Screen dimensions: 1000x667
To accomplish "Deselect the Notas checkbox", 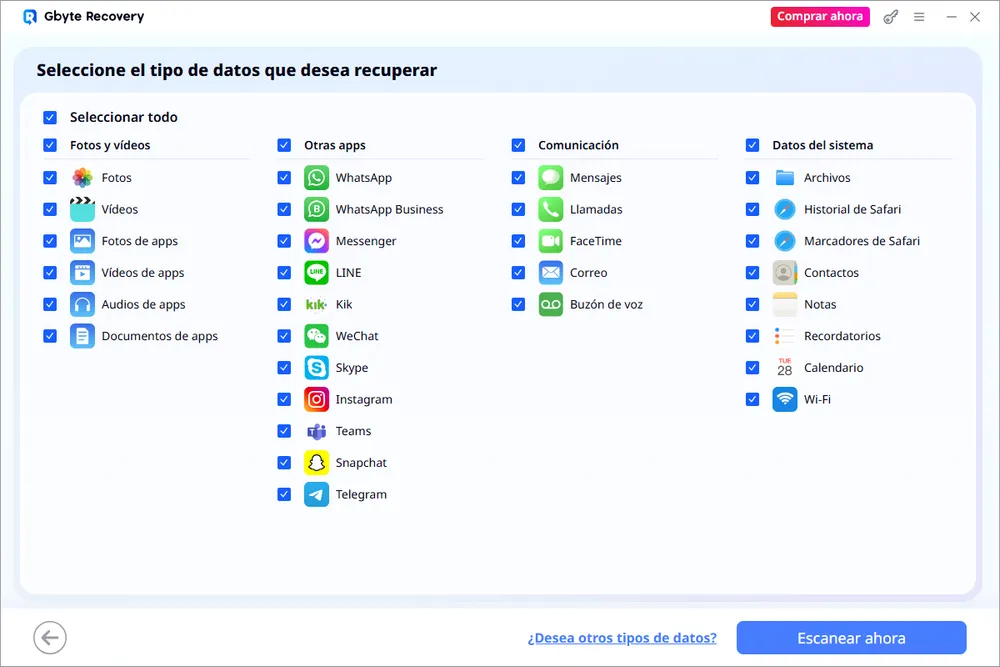I will (752, 304).
